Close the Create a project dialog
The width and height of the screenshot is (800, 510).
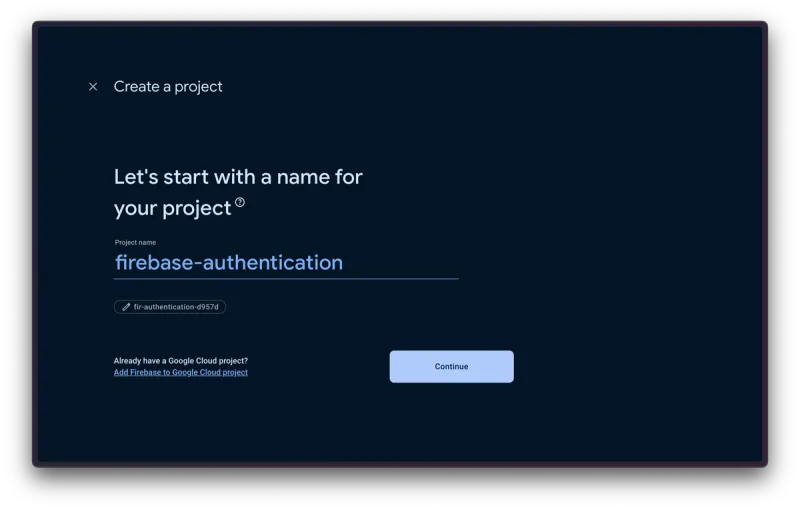click(x=93, y=87)
